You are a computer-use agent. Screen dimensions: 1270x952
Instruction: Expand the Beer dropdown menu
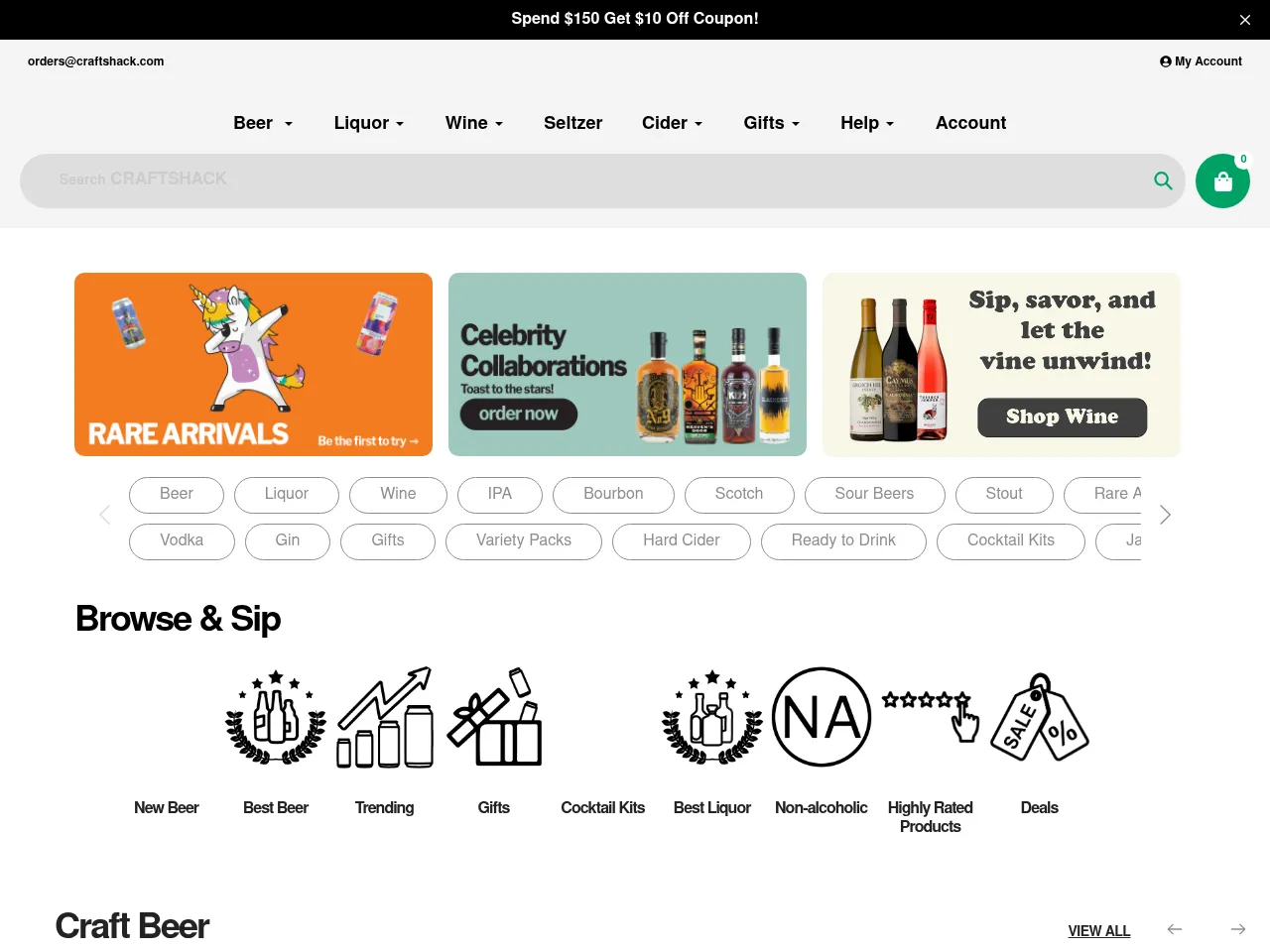coord(263,123)
